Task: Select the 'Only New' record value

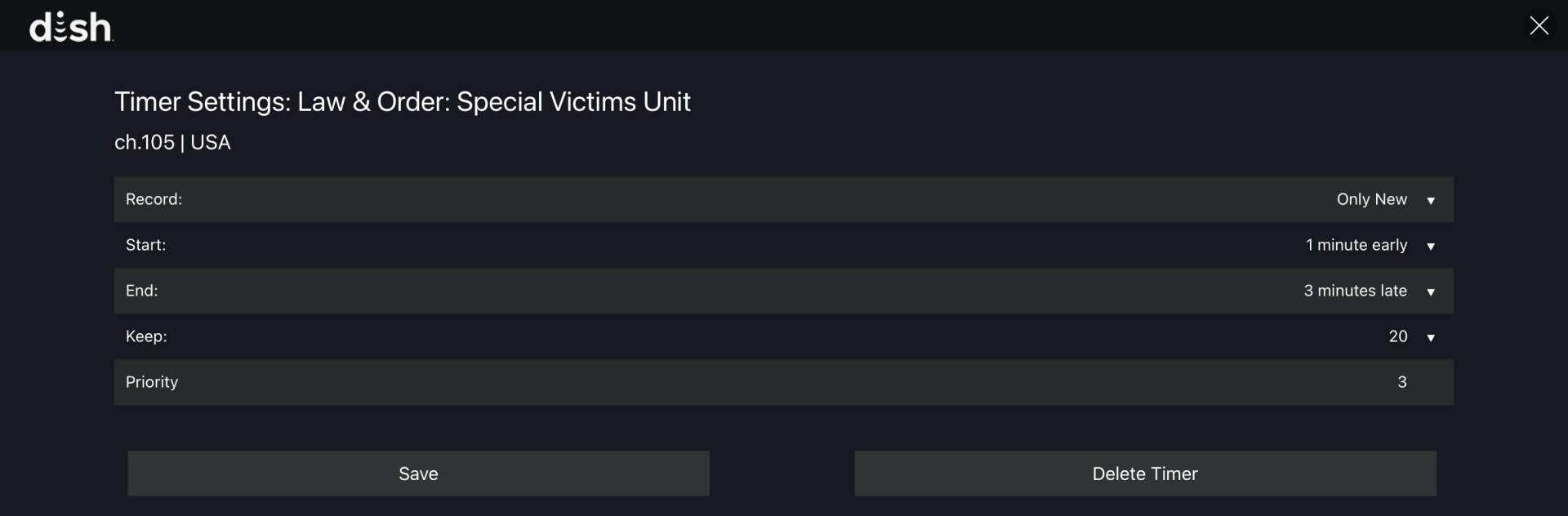Action: click(1371, 199)
